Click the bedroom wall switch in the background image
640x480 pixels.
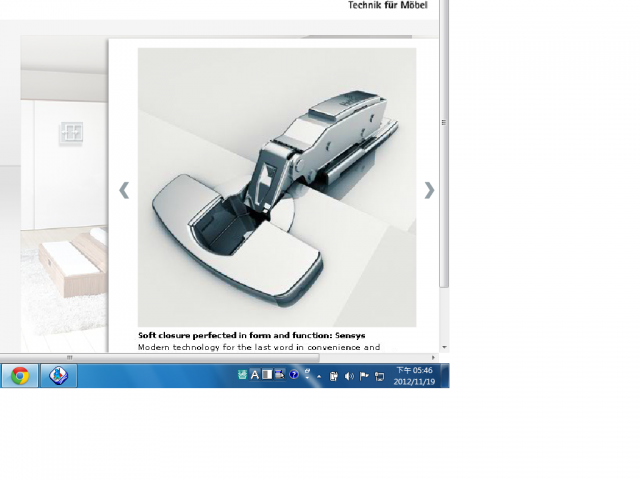pyautogui.click(x=71, y=133)
